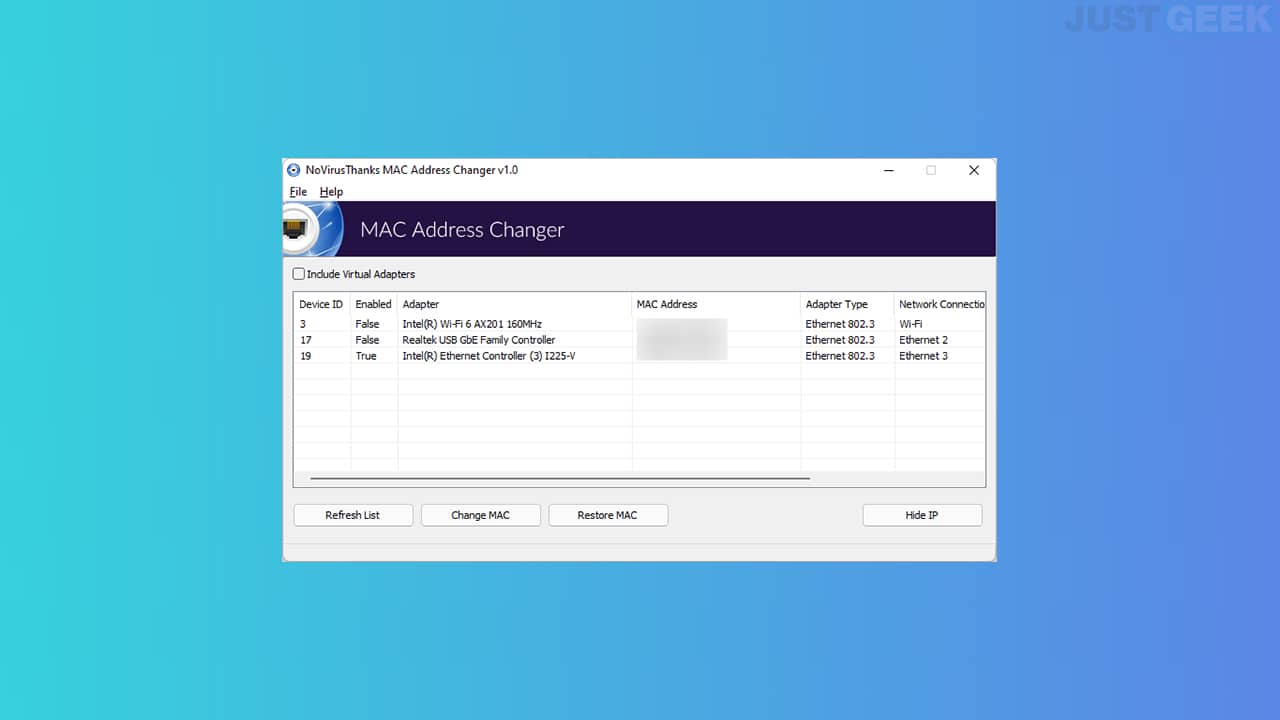Click Device ID cell 3
This screenshot has height=720, width=1280.
[x=303, y=324]
